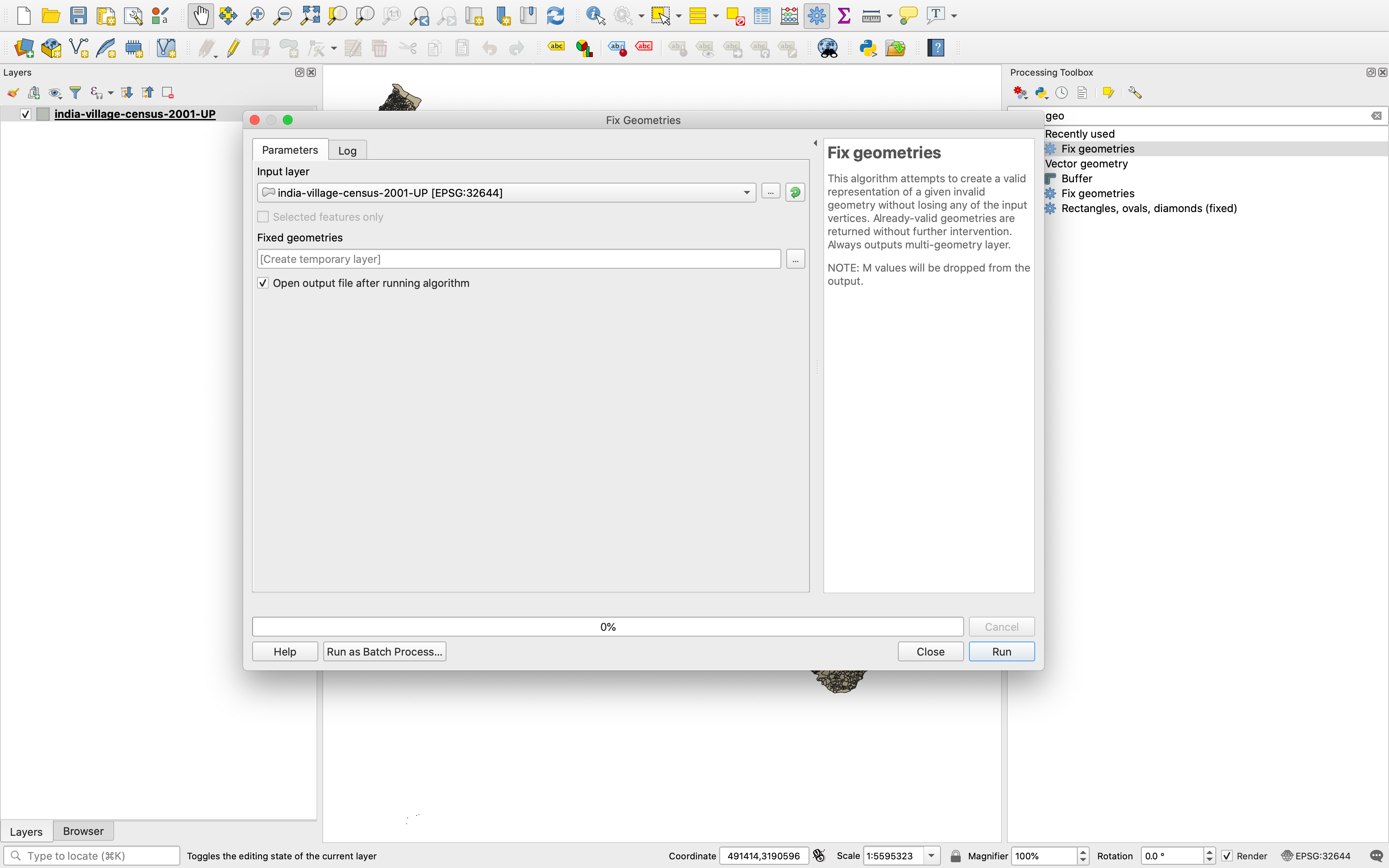Image resolution: width=1389 pixels, height=868 pixels.
Task: Click Run as Batch Process button
Action: [384, 651]
